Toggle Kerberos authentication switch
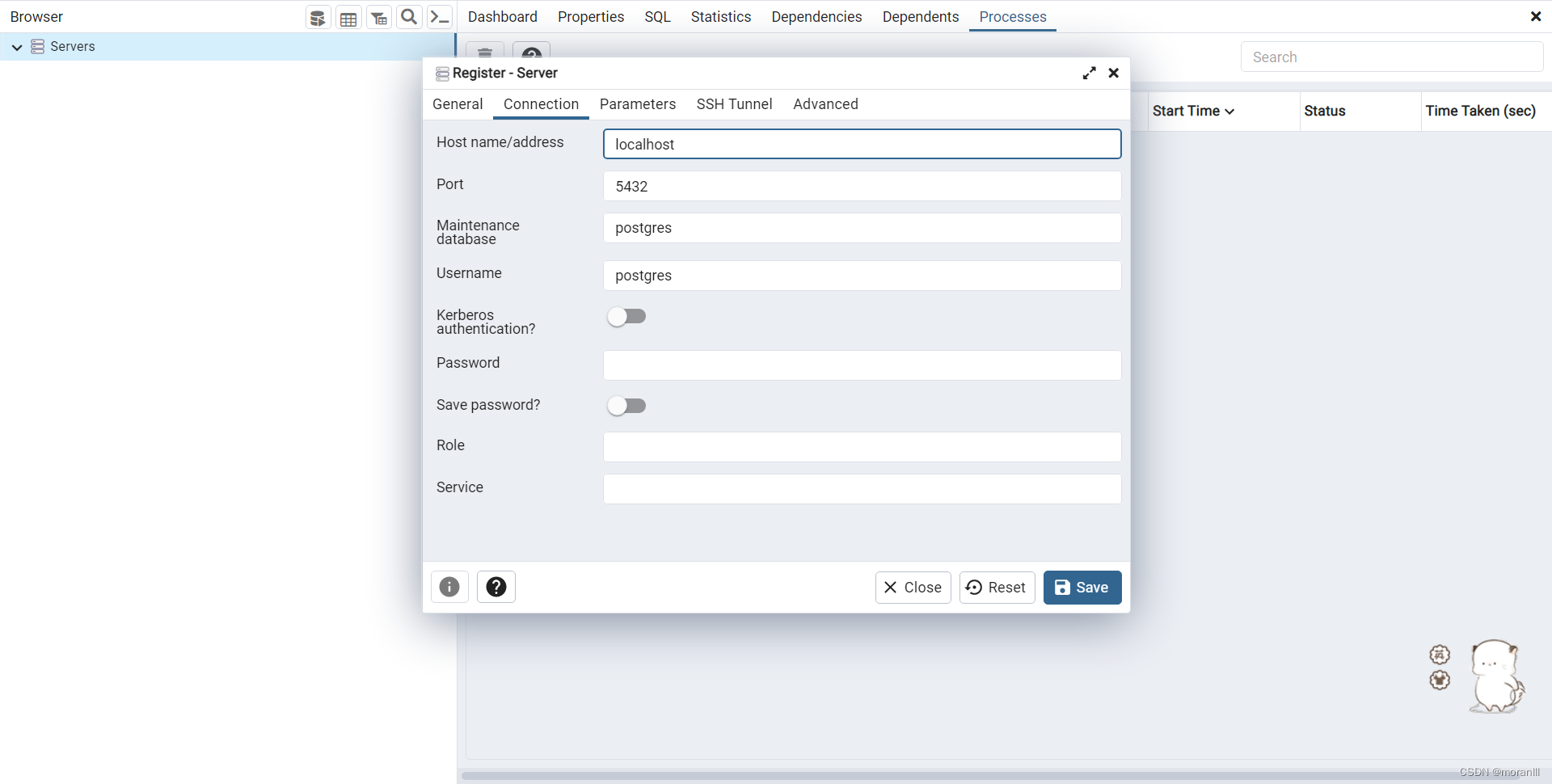Screen dimensions: 1552x784 pos(626,316)
